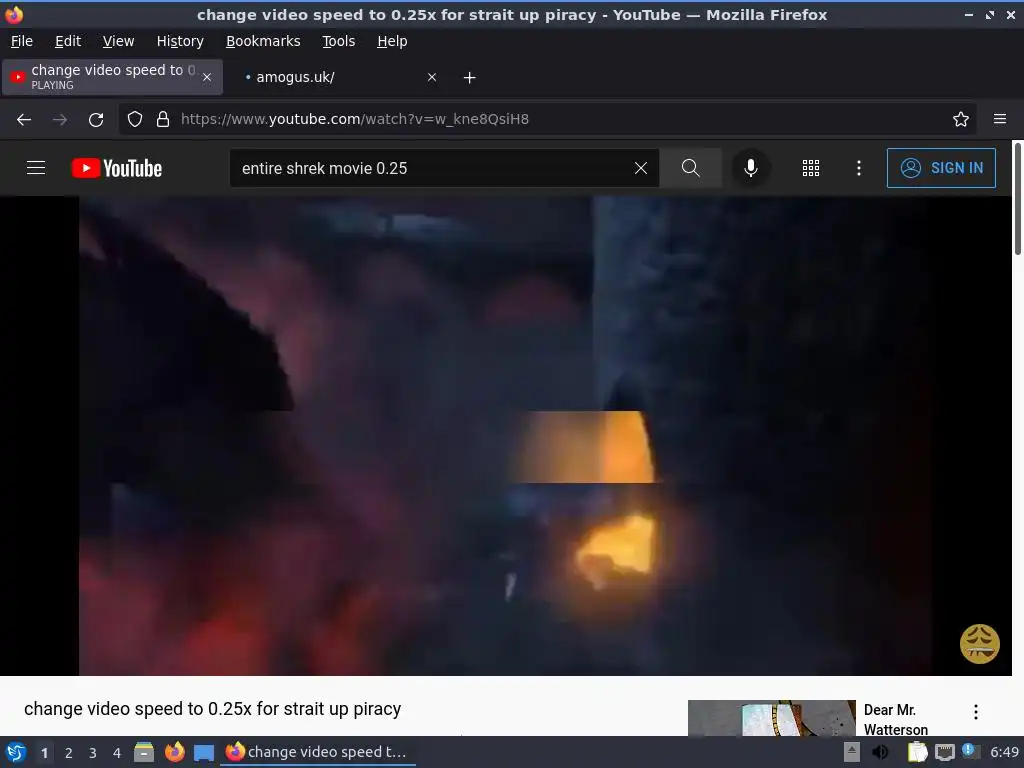Open the Tools menu
The image size is (1024, 768).
coord(338,41)
